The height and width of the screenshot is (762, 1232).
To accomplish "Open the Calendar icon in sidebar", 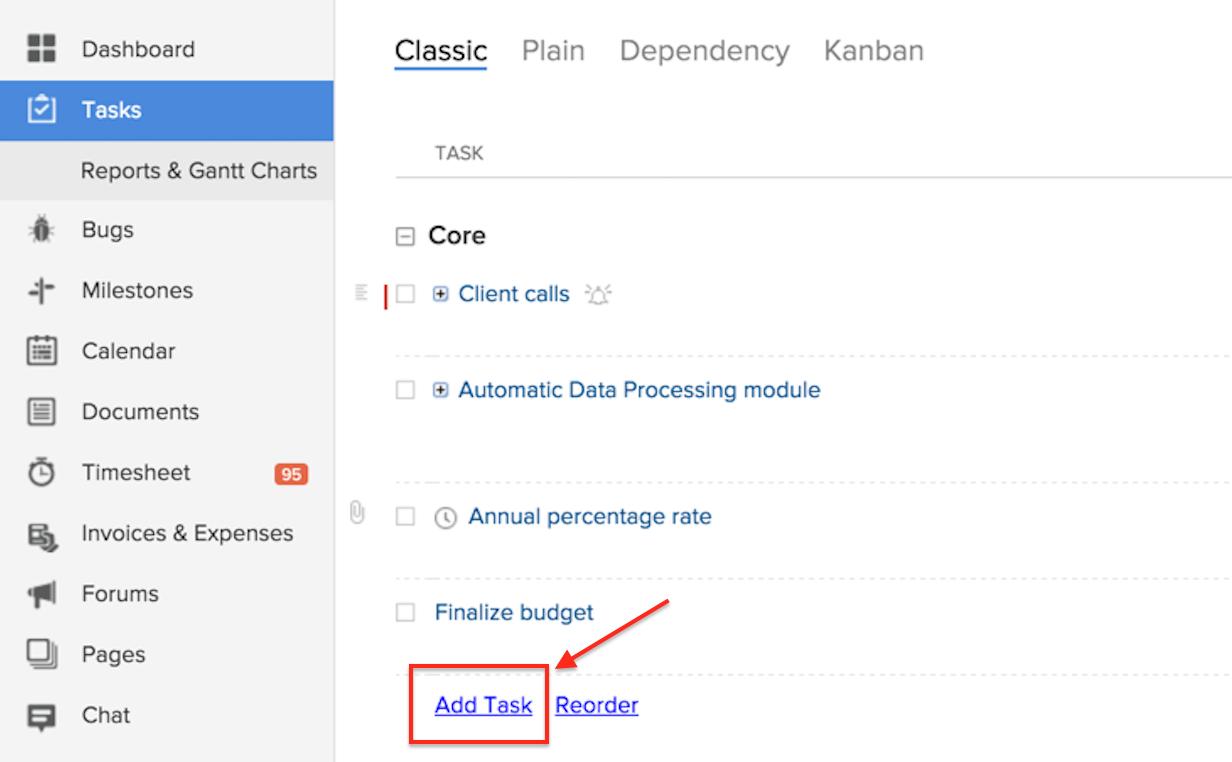I will 41,351.
